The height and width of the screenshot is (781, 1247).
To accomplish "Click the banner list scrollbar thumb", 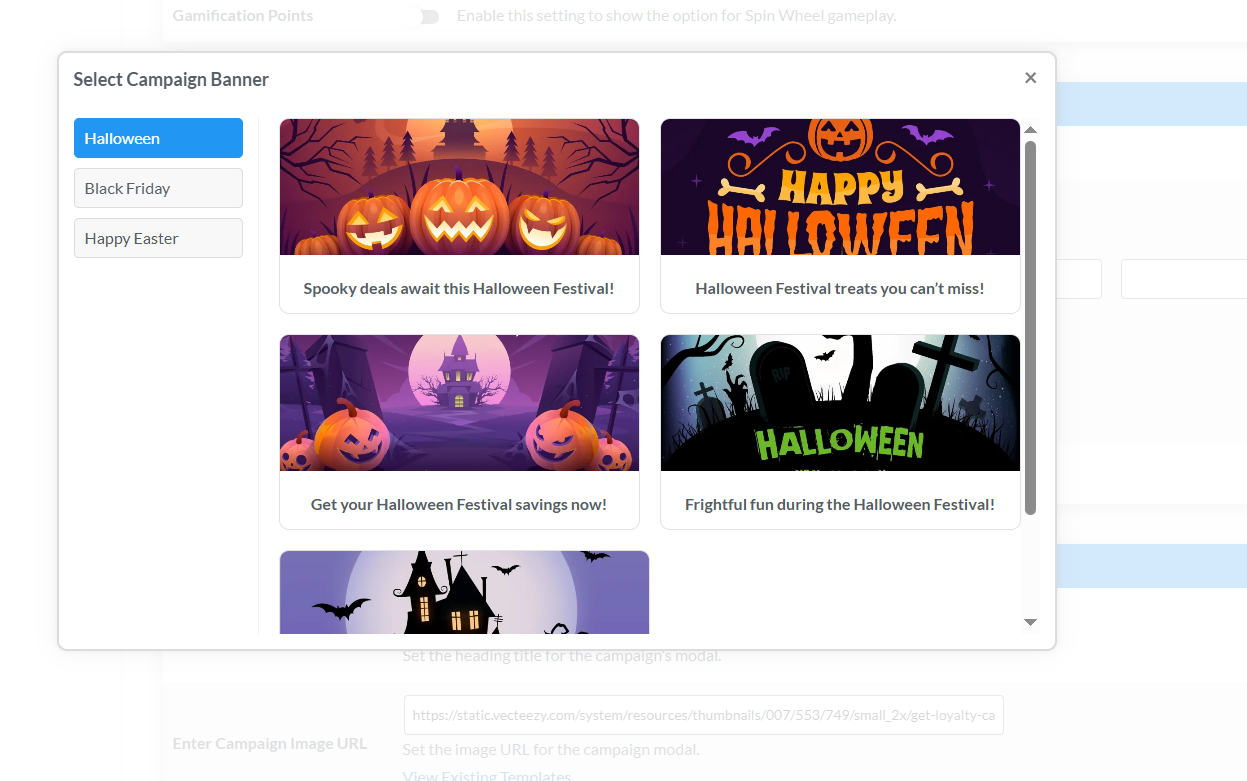I will point(1030,326).
